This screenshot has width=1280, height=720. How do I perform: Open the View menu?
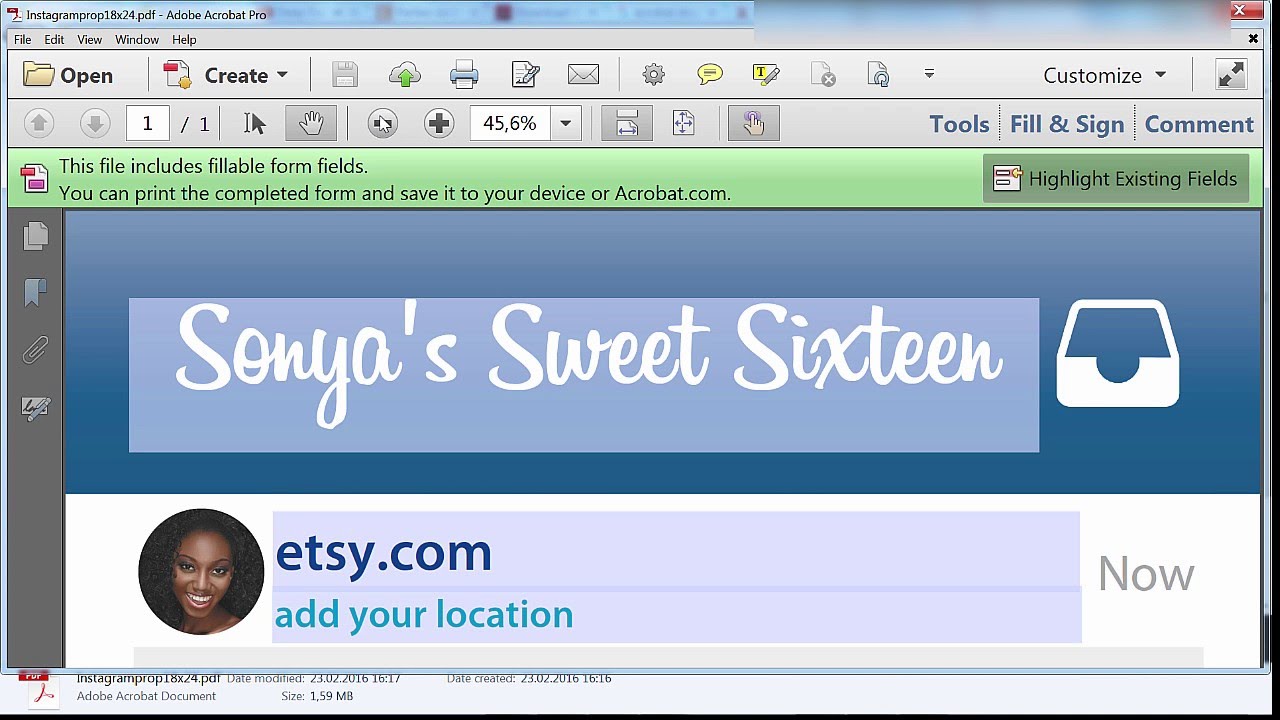coord(89,39)
